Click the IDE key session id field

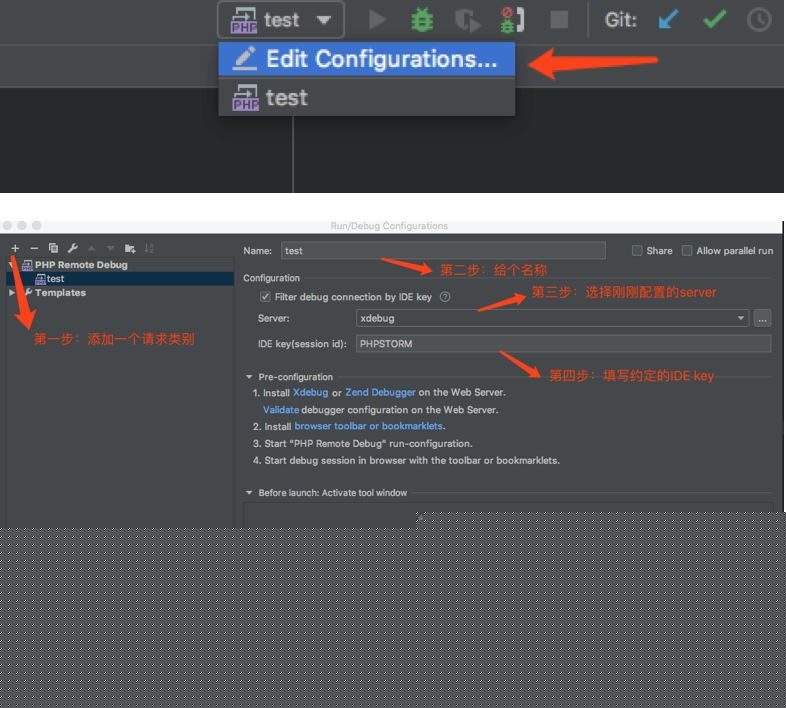[562, 344]
